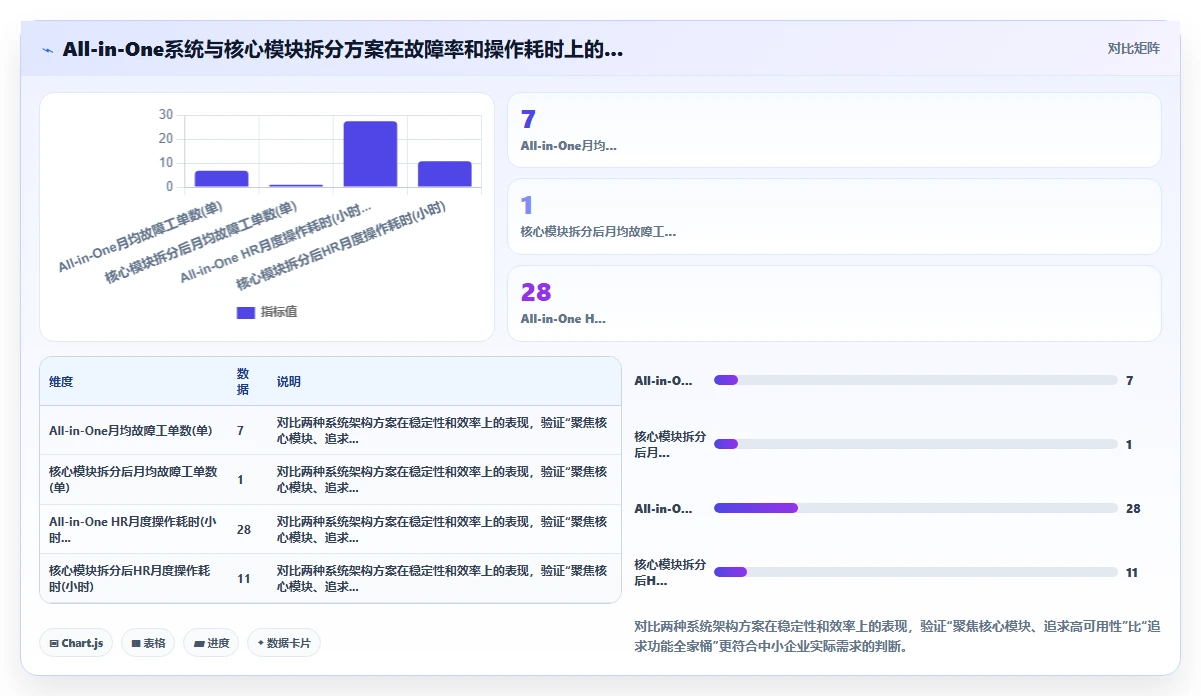Click the summary paragraph at bottom right
The image size is (1201, 696).
[x=897, y=636]
